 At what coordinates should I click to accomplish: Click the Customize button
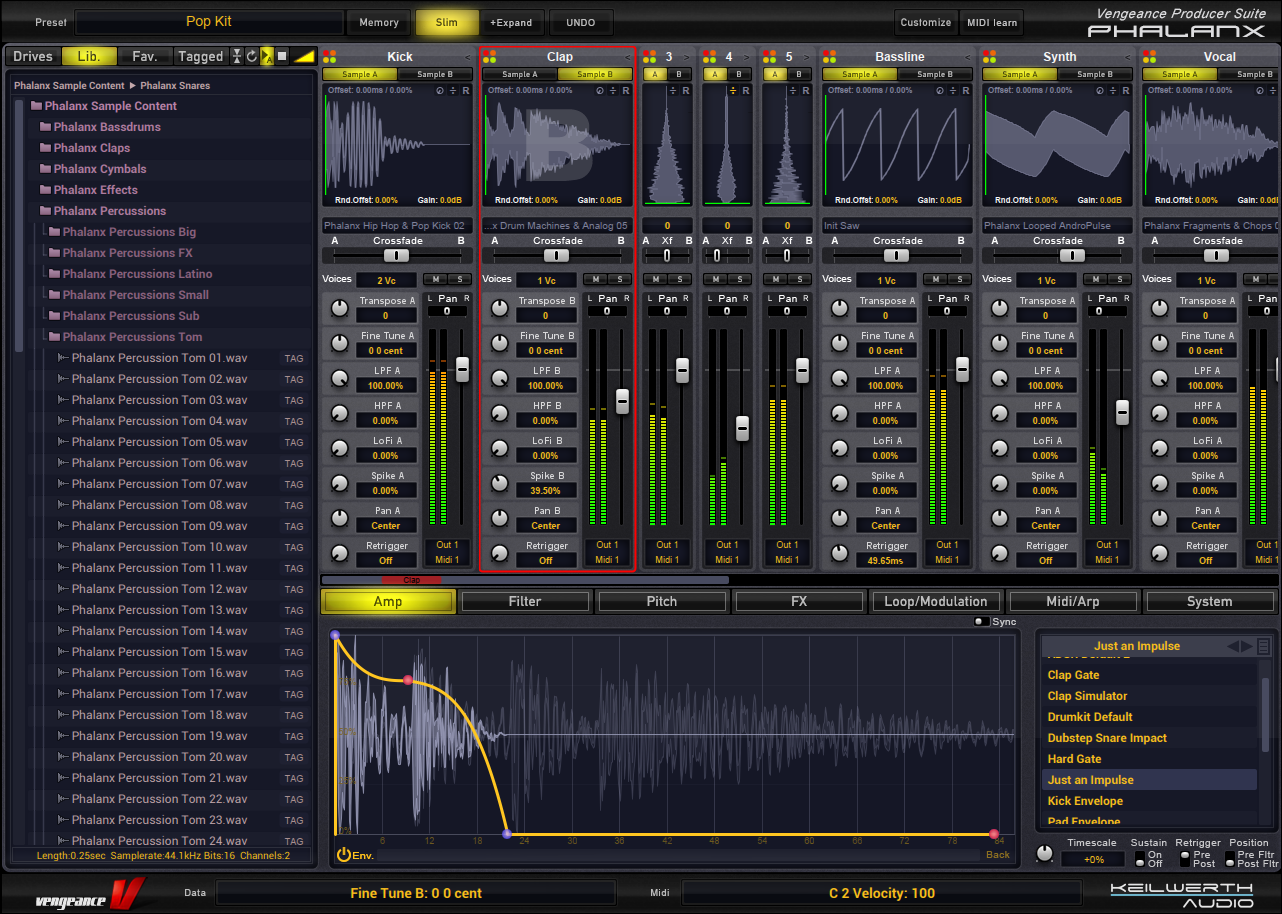coord(926,22)
